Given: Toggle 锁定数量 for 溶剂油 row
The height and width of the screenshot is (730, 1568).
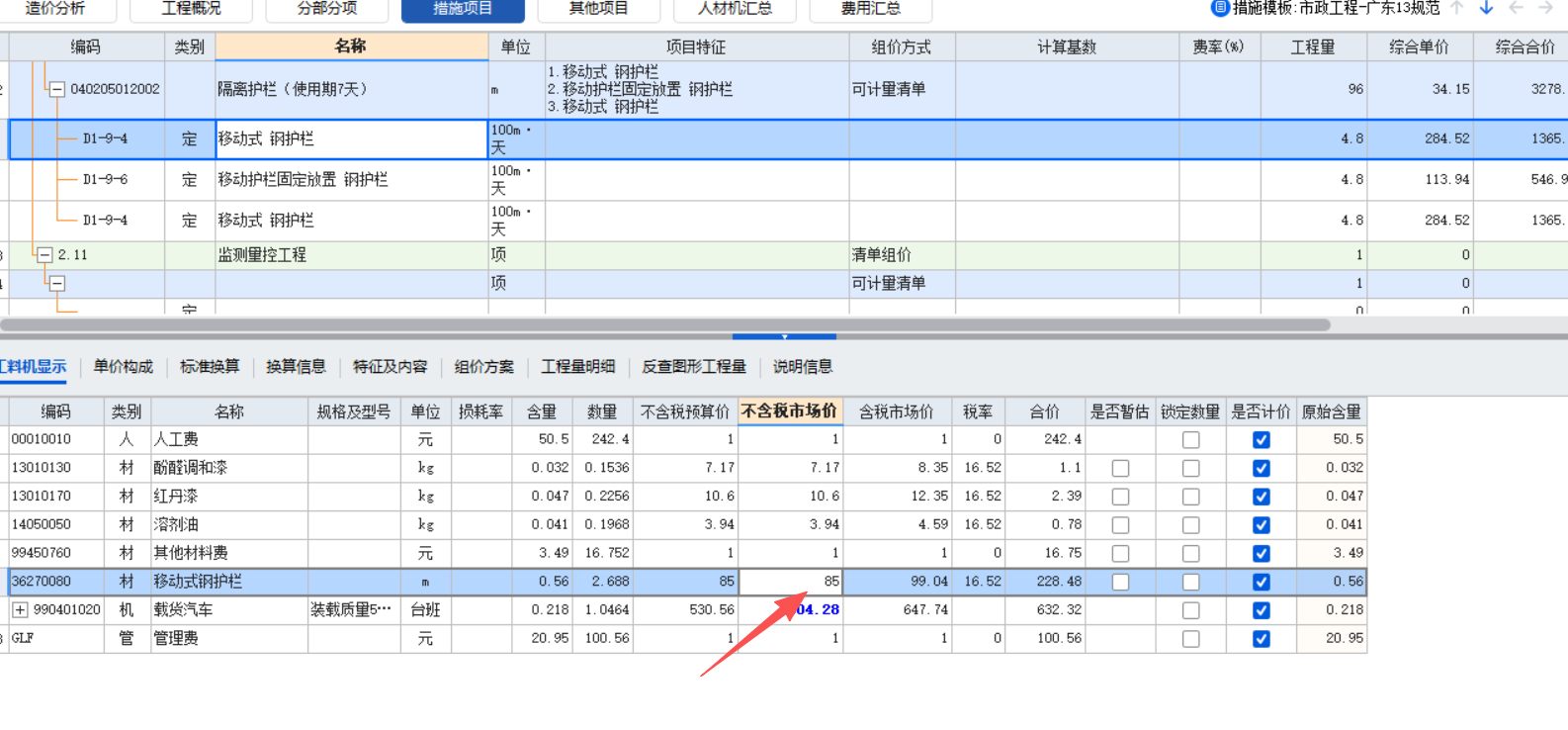Looking at the screenshot, I should 1190,525.
